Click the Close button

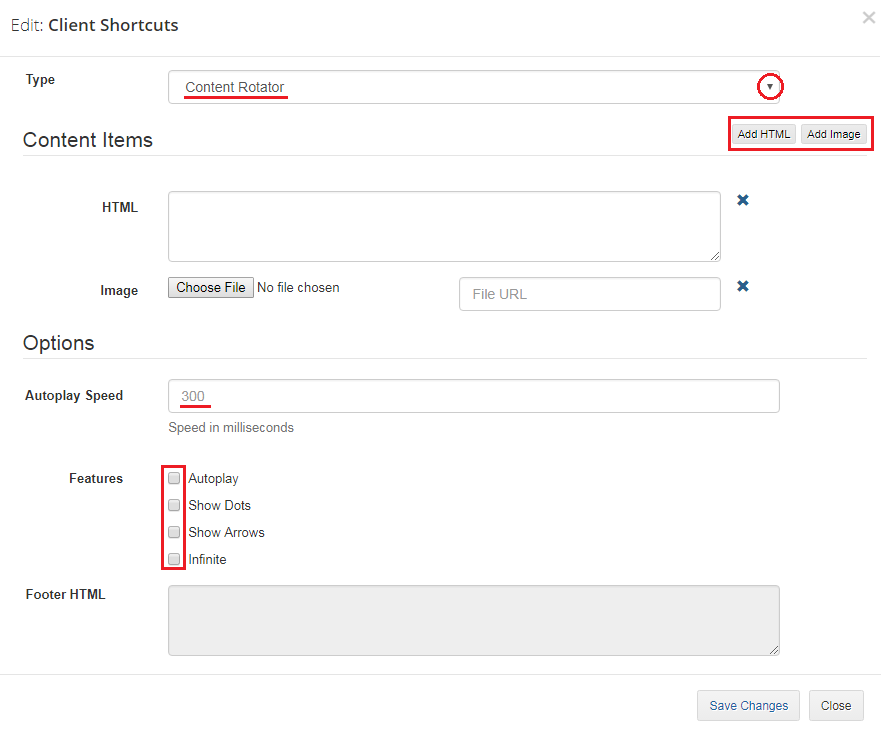(x=836, y=706)
